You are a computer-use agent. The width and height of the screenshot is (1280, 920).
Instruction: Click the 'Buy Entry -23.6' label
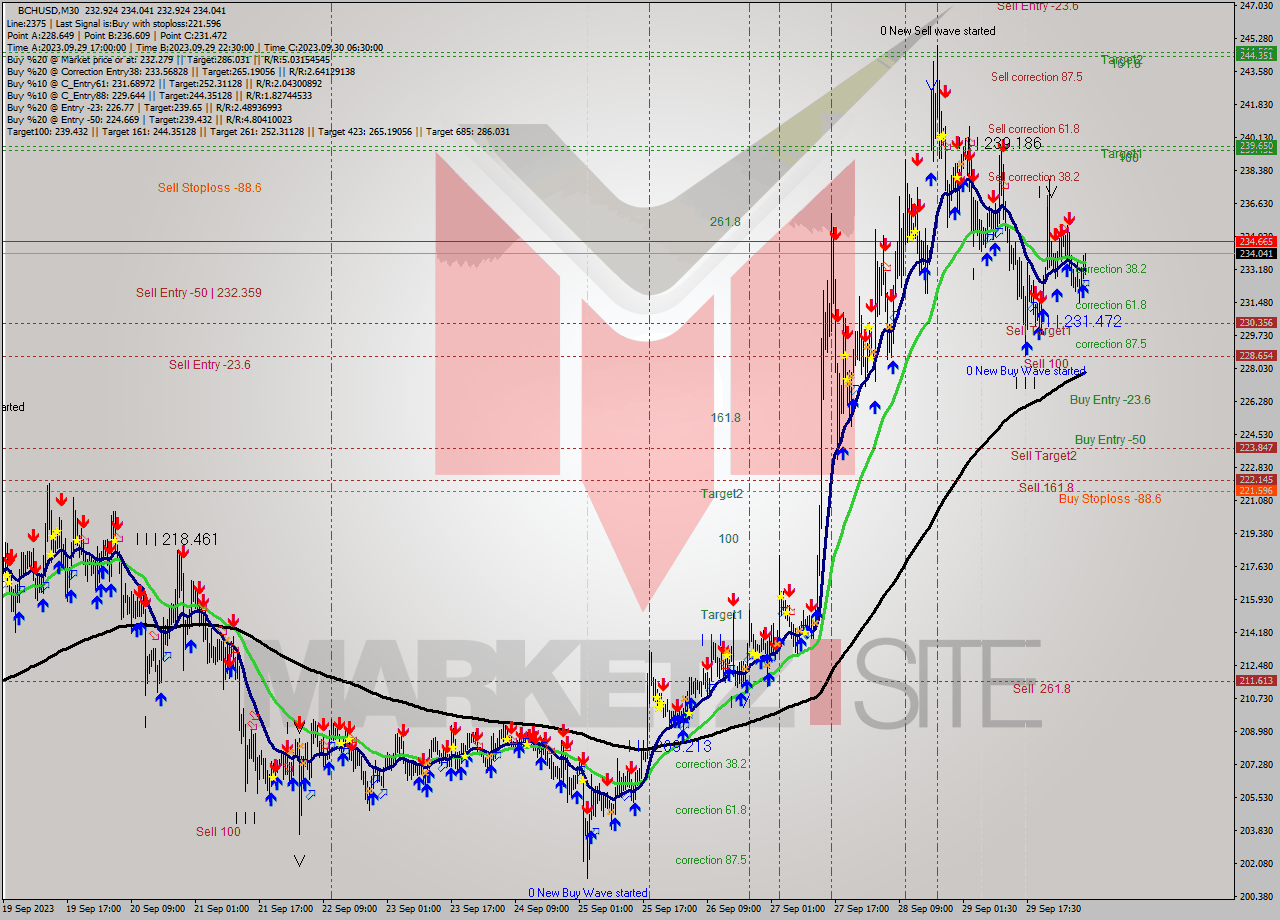[x=1110, y=399]
